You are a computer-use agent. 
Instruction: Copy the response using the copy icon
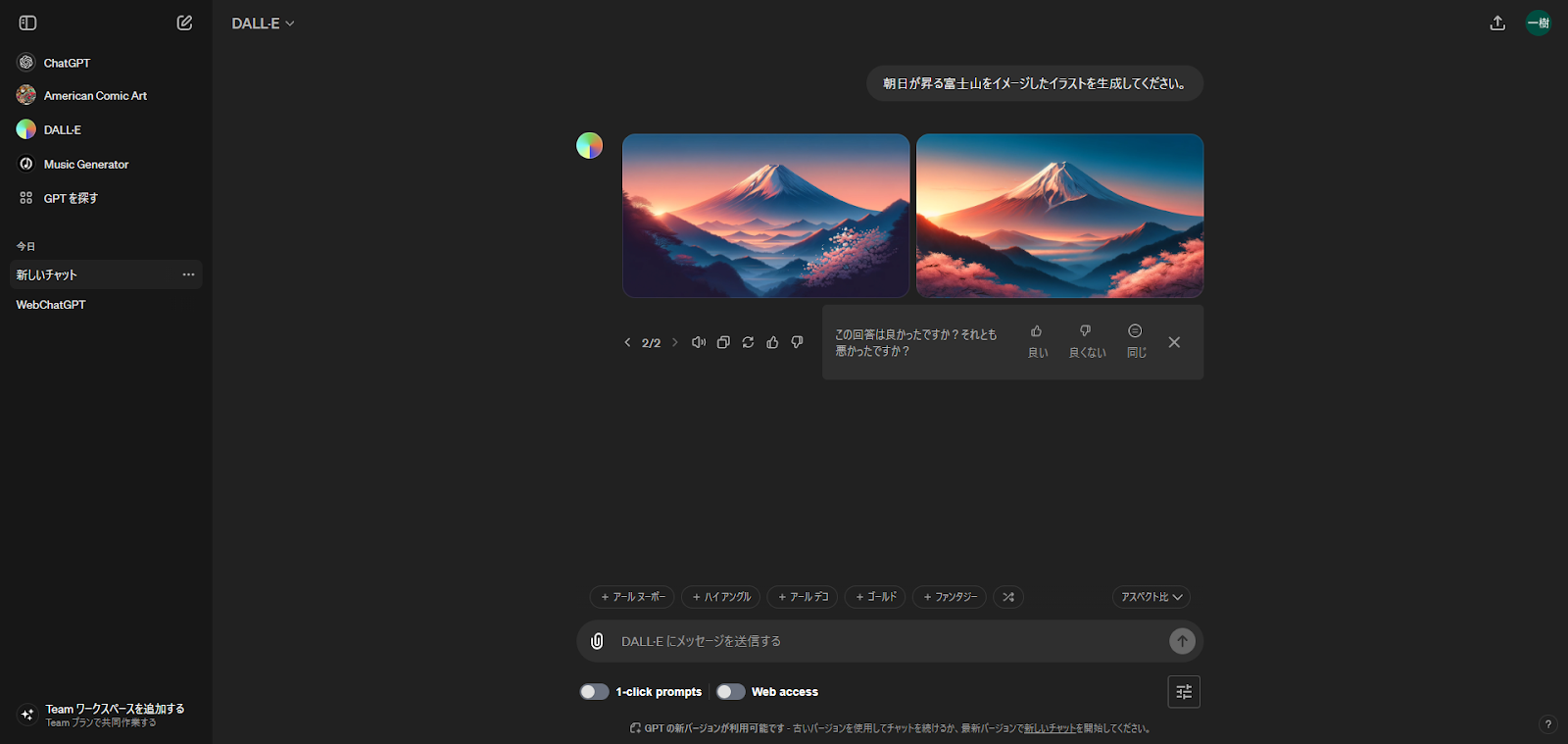723,342
